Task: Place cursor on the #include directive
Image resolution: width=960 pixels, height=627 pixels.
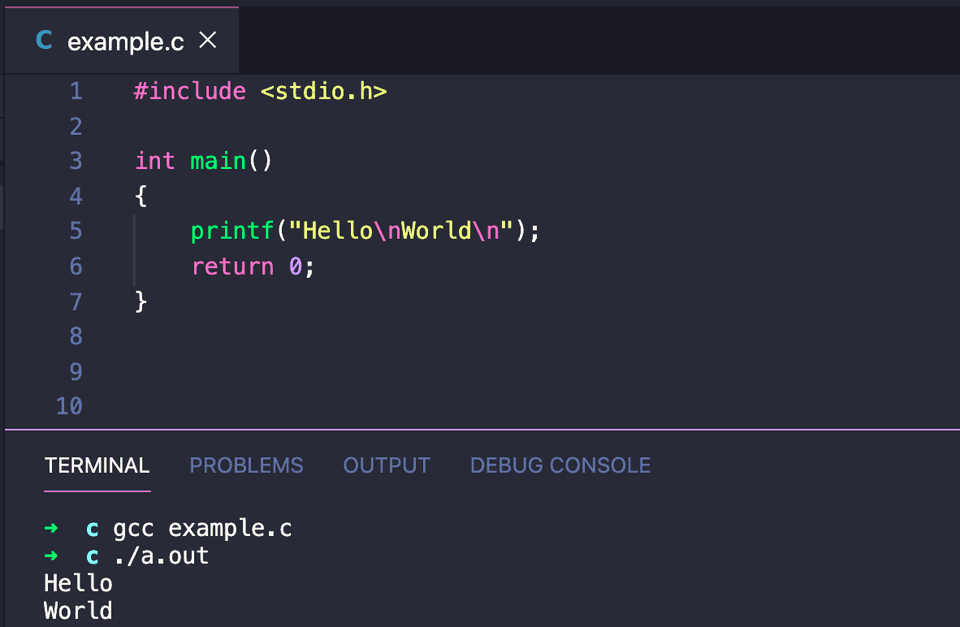Action: coord(189,91)
